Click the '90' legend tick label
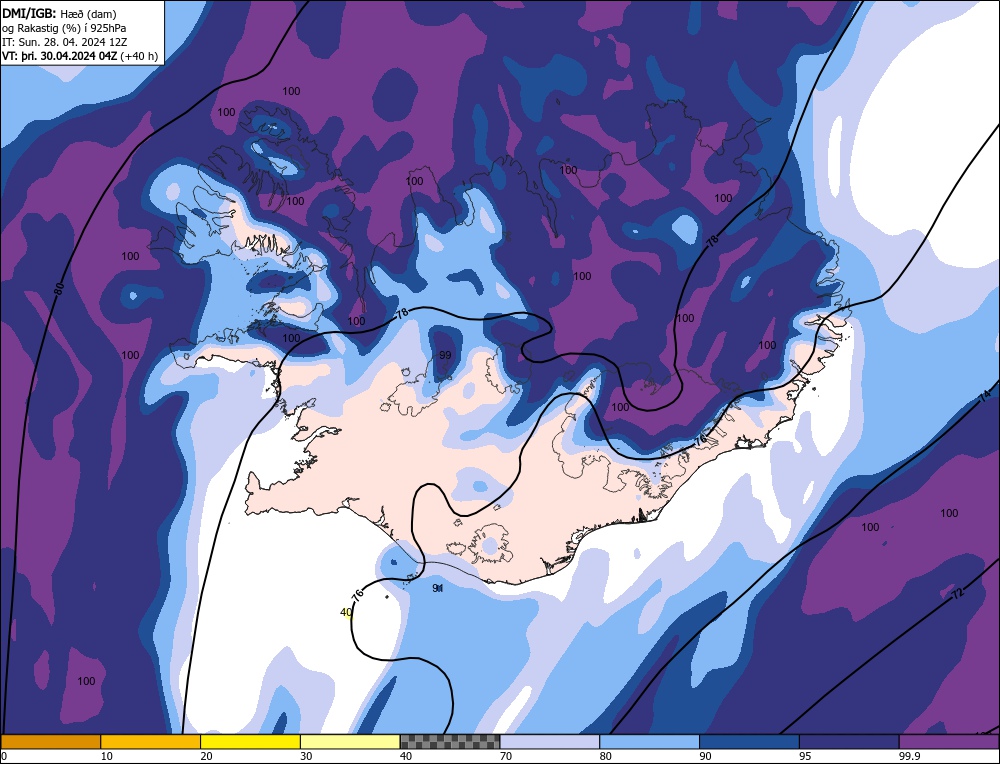The height and width of the screenshot is (764, 1000). (705, 756)
